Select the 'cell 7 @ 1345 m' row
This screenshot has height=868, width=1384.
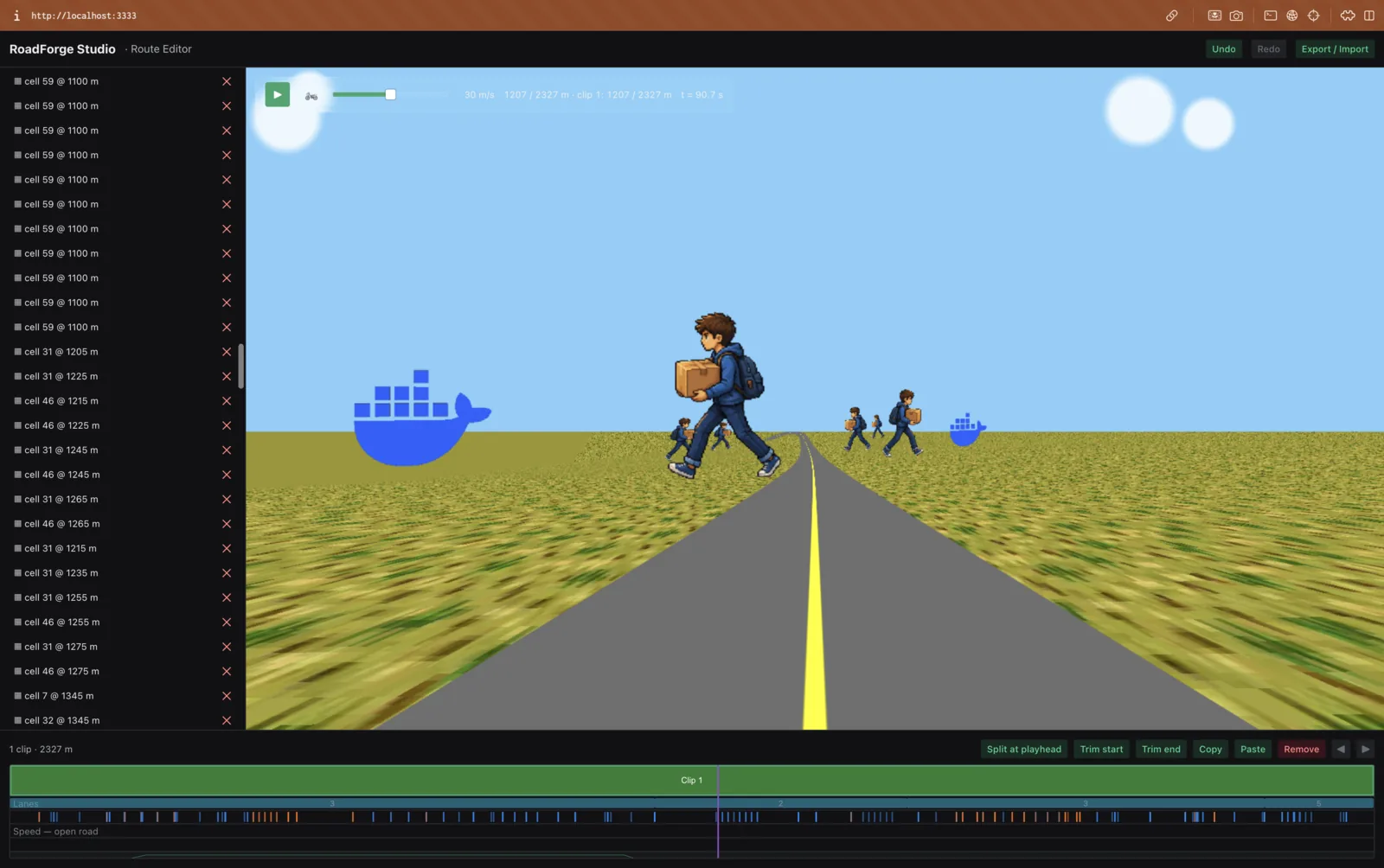click(122, 696)
